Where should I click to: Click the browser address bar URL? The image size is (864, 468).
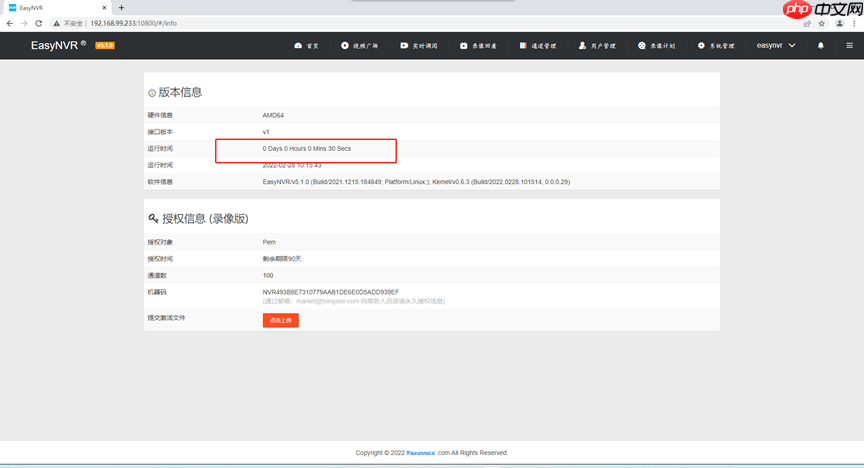pos(134,23)
